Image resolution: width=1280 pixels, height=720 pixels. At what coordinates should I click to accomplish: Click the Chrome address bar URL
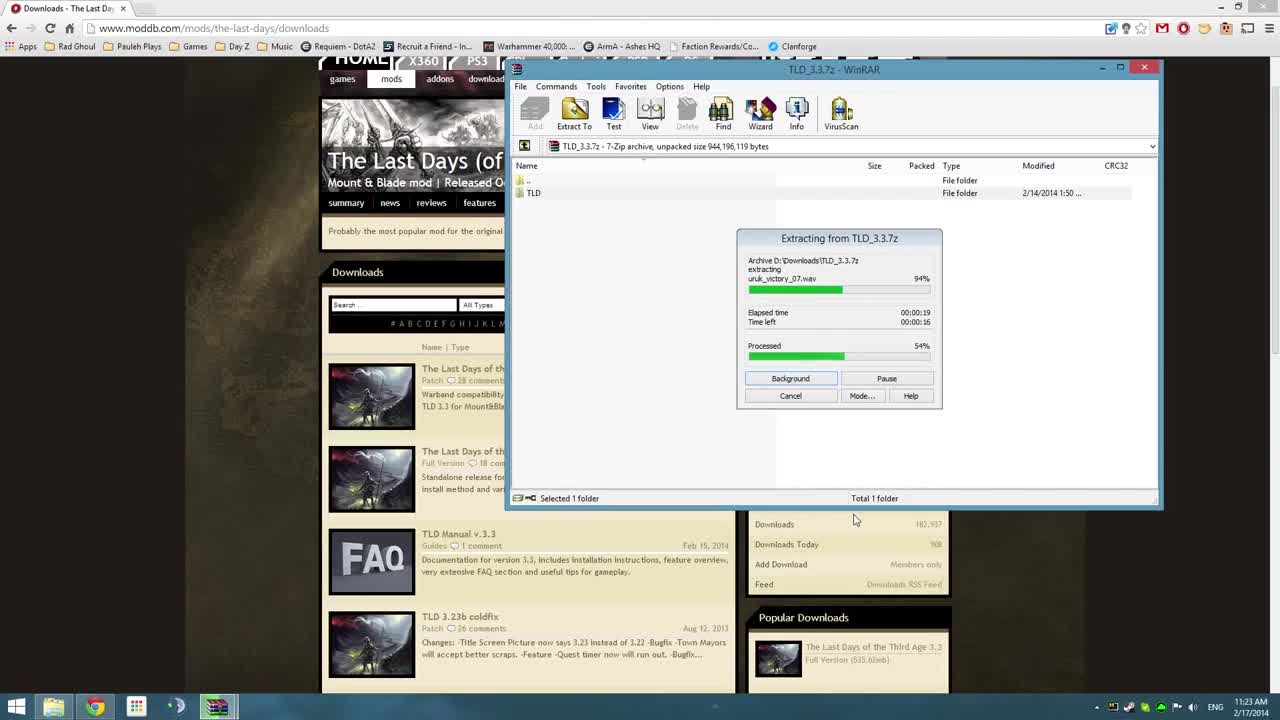(x=214, y=28)
